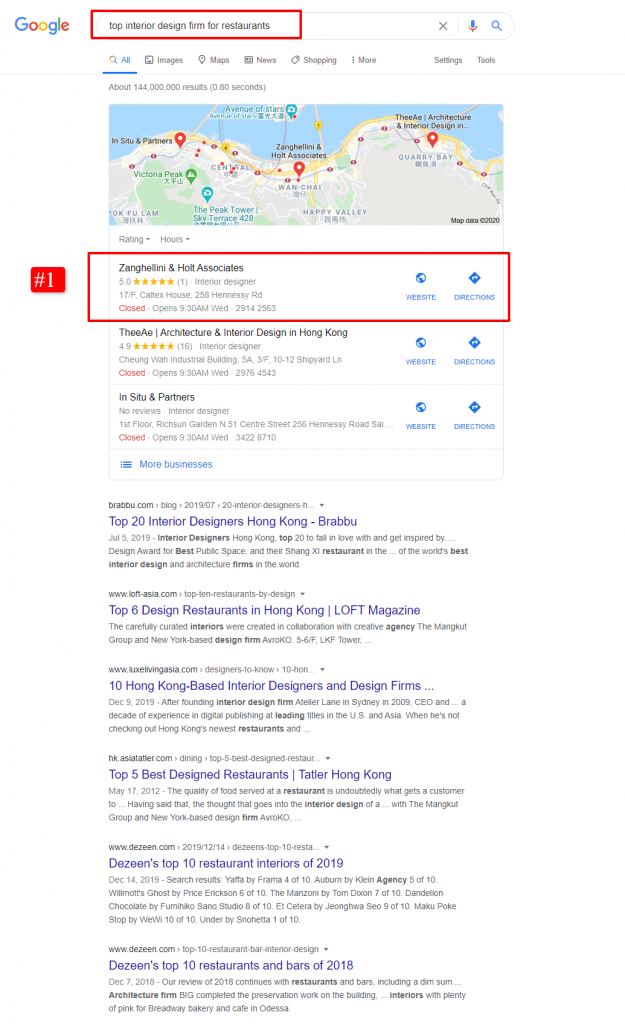Open the TheeAe Architecture & Interior Design listing
The height and width of the screenshot is (1024, 625).
233,332
